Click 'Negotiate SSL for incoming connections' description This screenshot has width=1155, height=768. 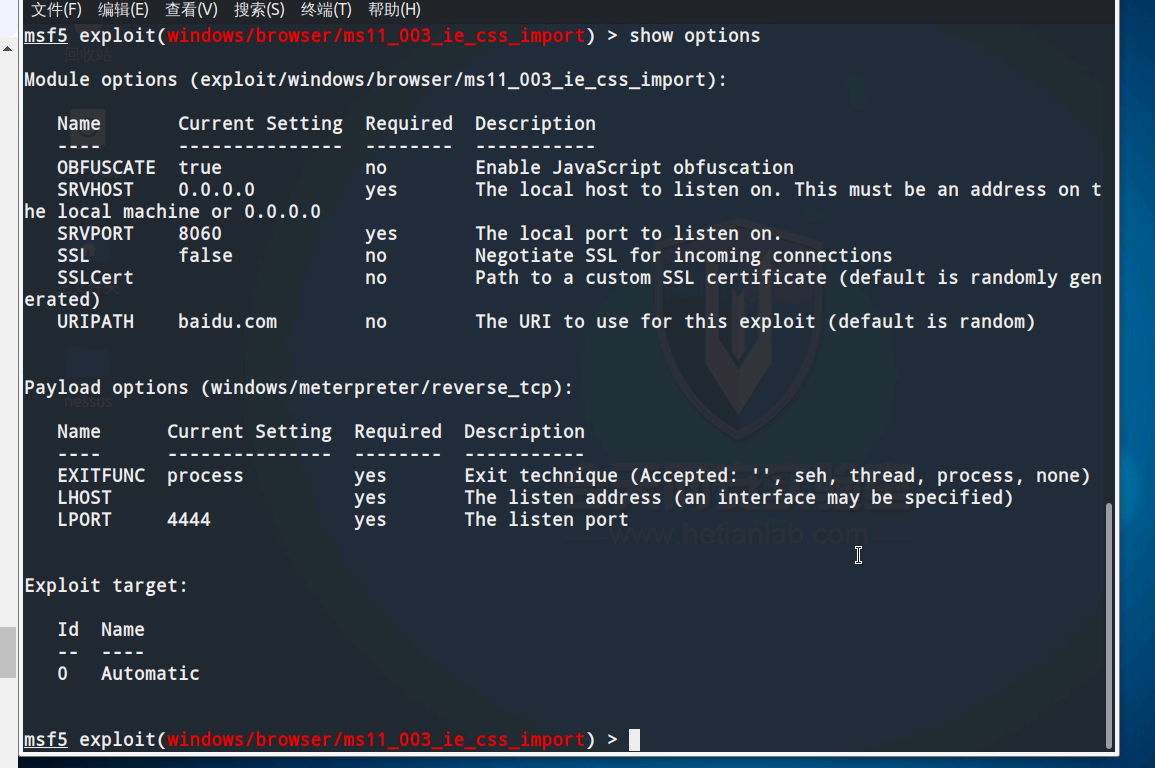(x=684, y=256)
